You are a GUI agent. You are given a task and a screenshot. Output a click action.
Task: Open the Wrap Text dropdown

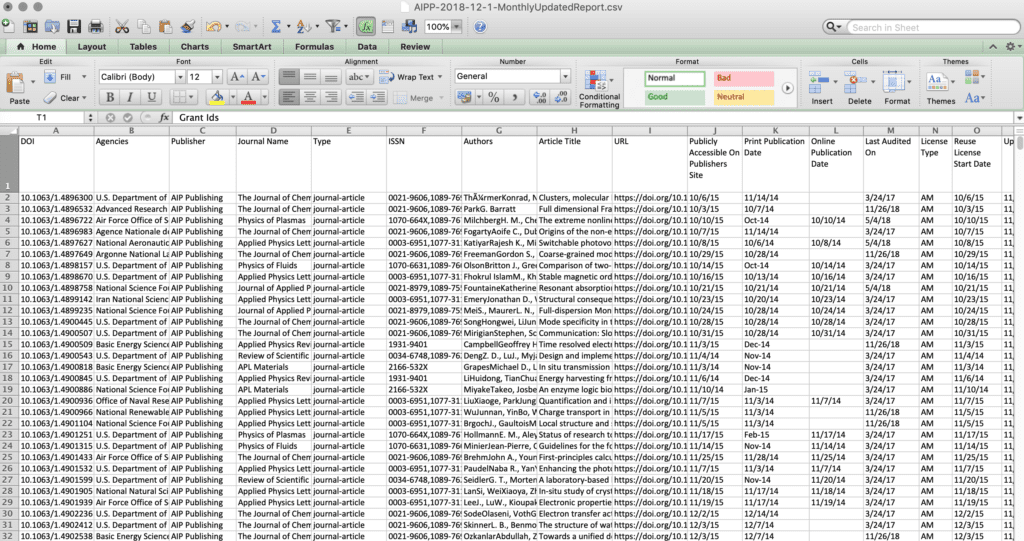click(440, 77)
